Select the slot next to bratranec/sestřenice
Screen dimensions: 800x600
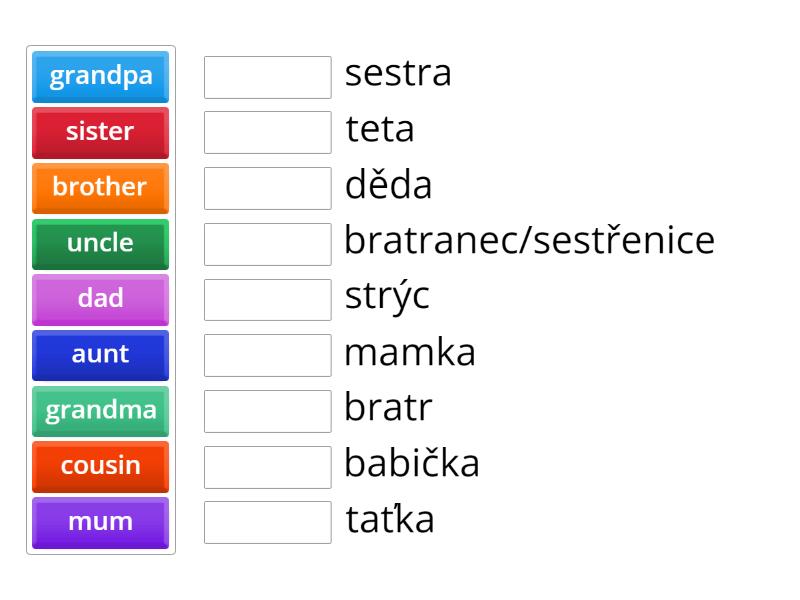pos(268,244)
